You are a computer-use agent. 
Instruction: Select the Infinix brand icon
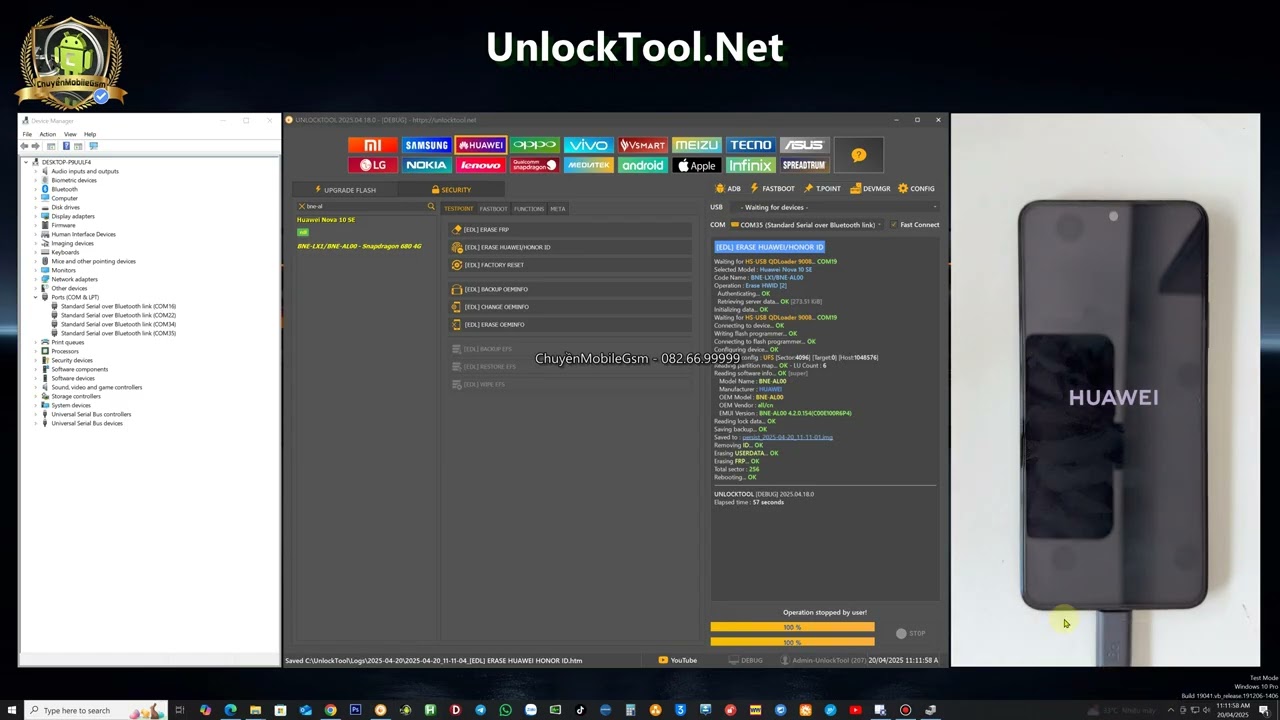point(750,165)
